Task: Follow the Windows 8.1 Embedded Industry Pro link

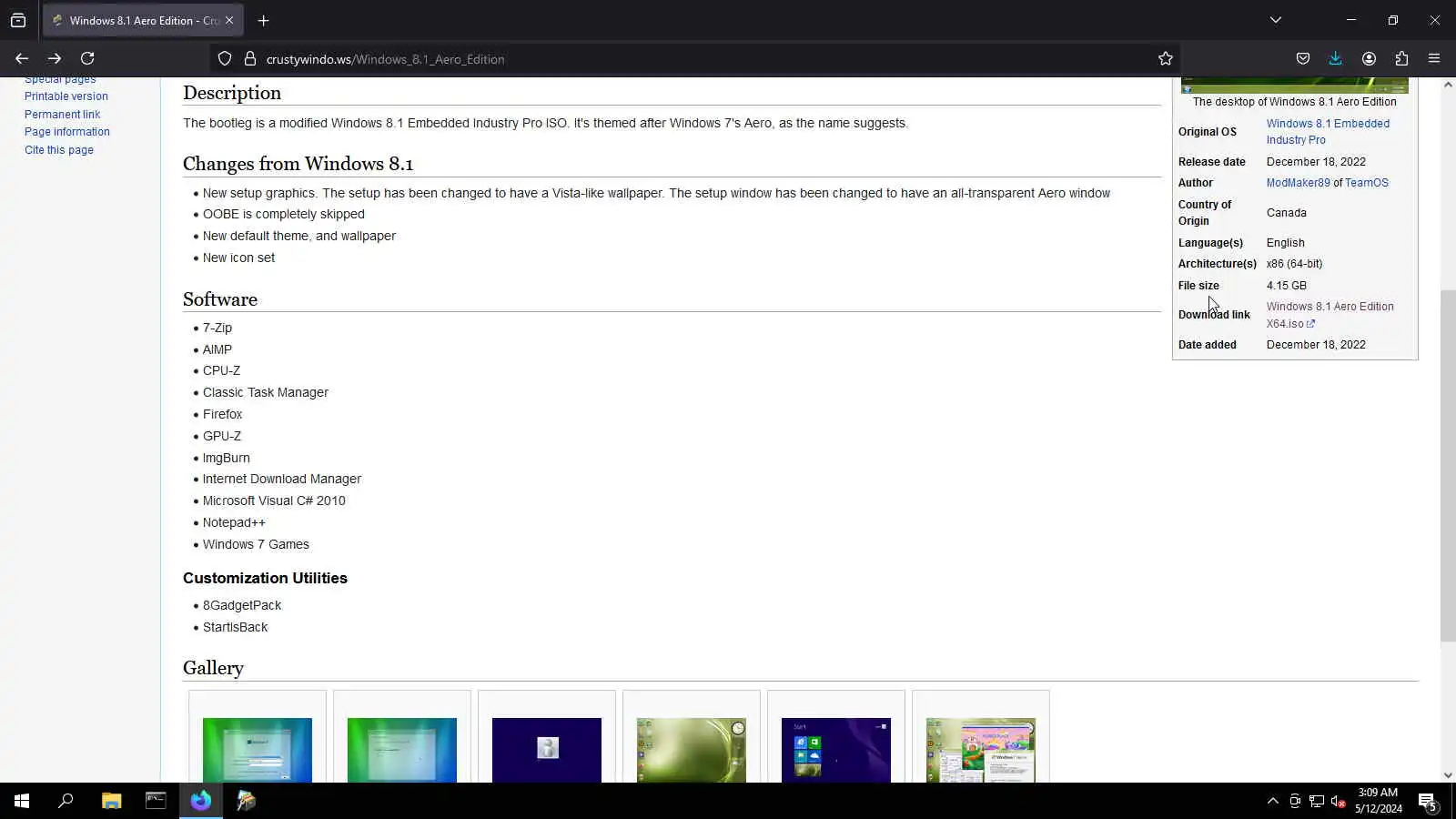Action: point(1328,132)
